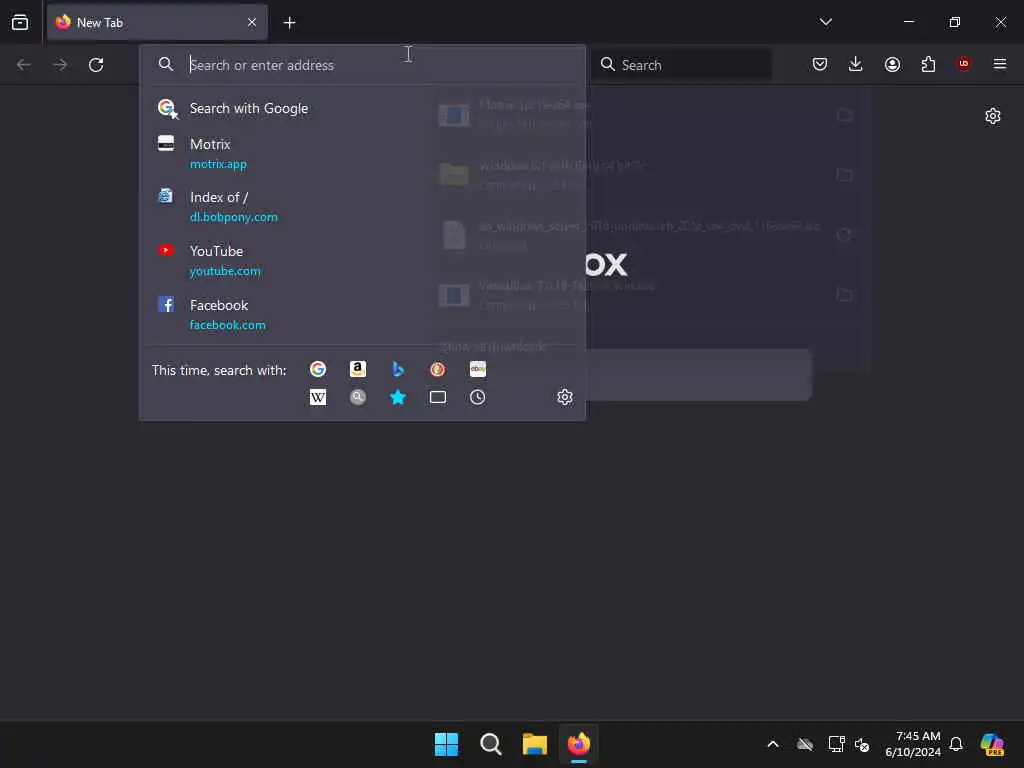Image resolution: width=1024 pixels, height=768 pixels.
Task: Open search settings gear in dropdown
Action: point(565,397)
